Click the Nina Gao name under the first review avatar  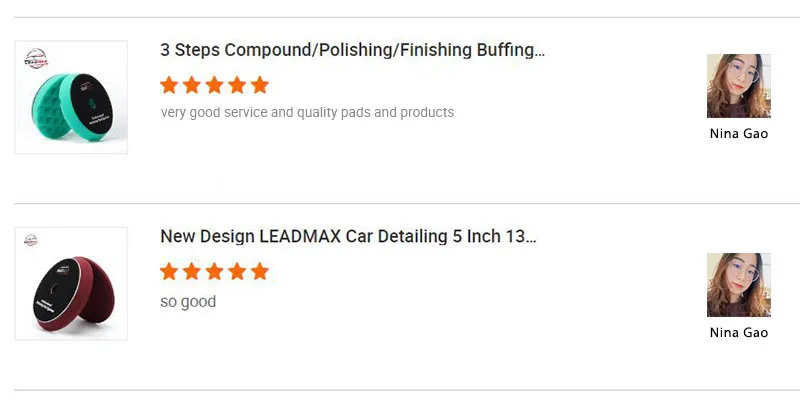pos(738,133)
